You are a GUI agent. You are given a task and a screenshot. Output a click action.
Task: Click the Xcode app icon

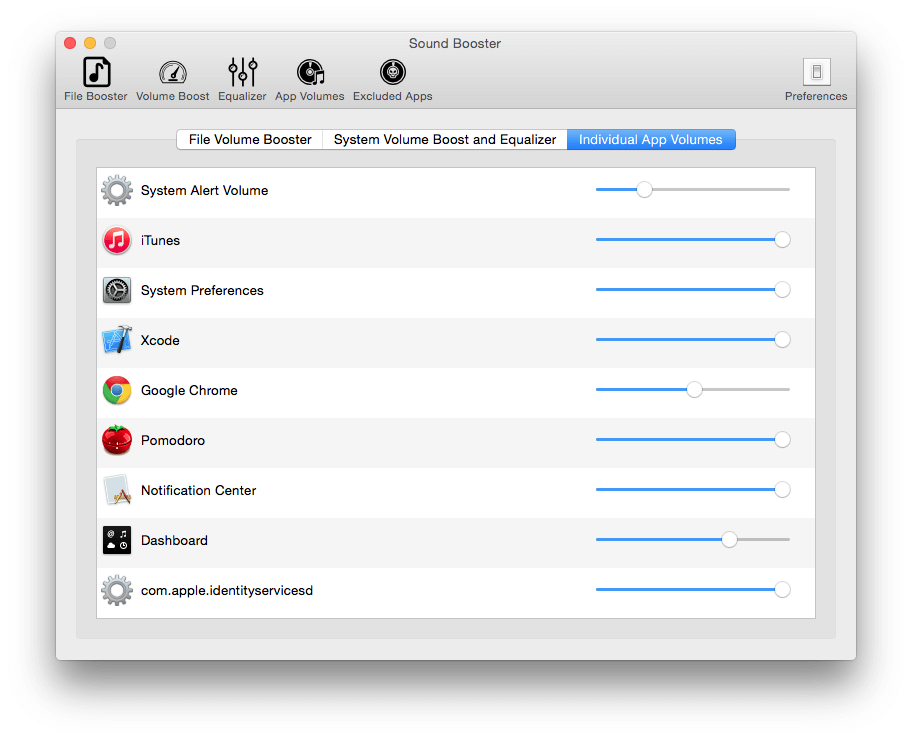click(x=117, y=340)
